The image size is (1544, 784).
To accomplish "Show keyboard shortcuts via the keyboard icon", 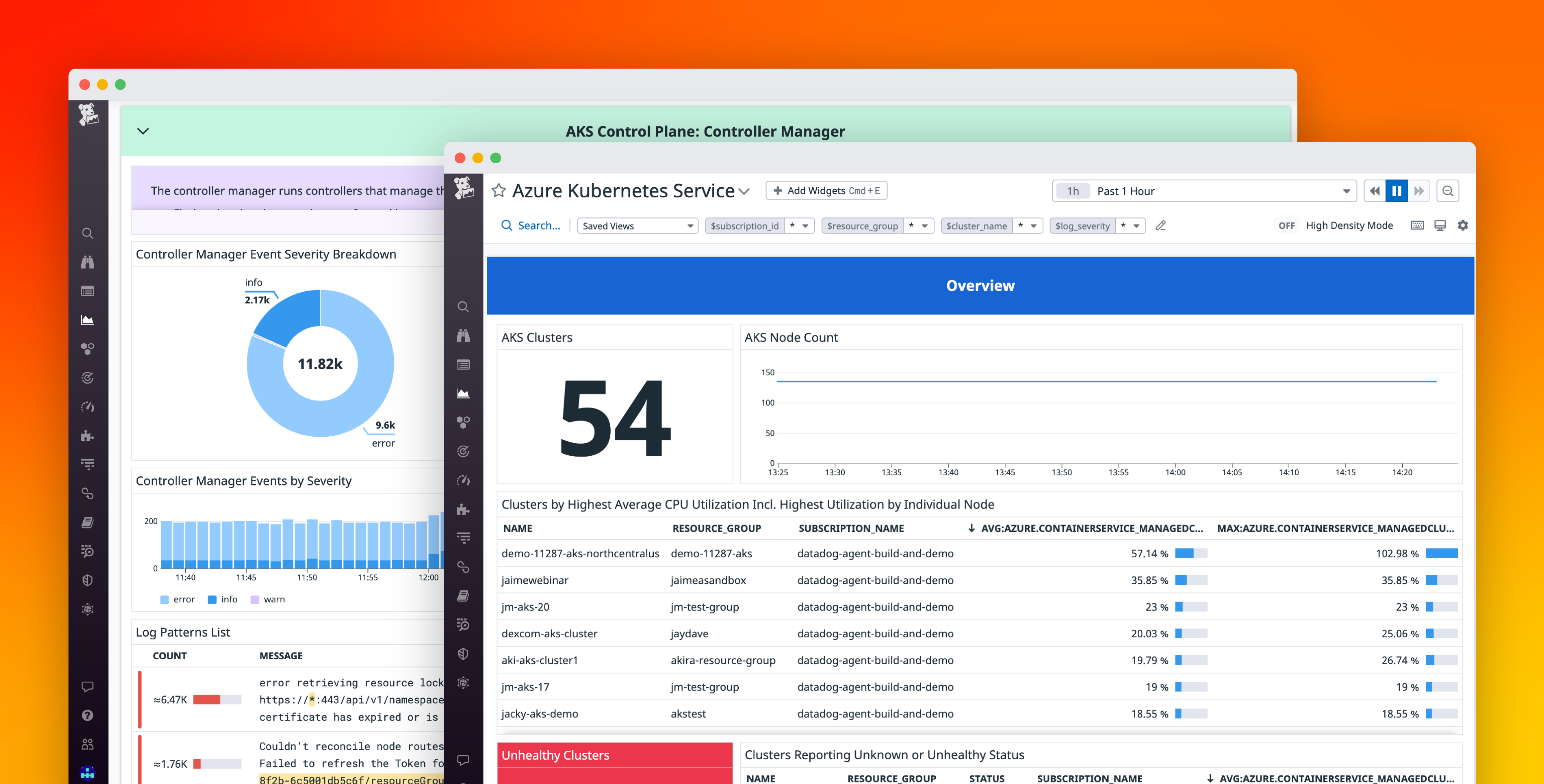I will (x=1417, y=225).
